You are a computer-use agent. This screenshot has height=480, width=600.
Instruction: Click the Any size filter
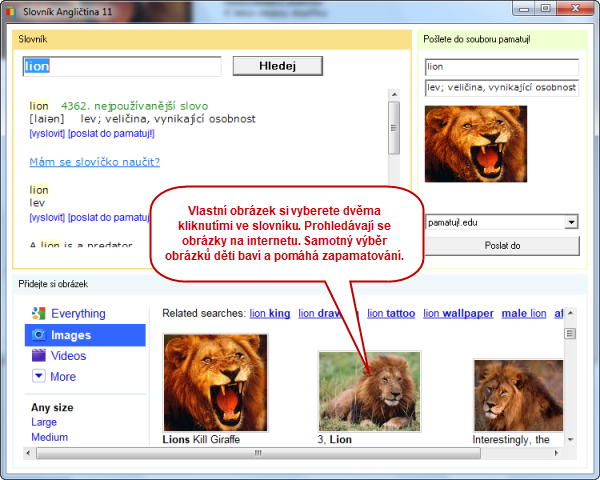tap(52, 408)
